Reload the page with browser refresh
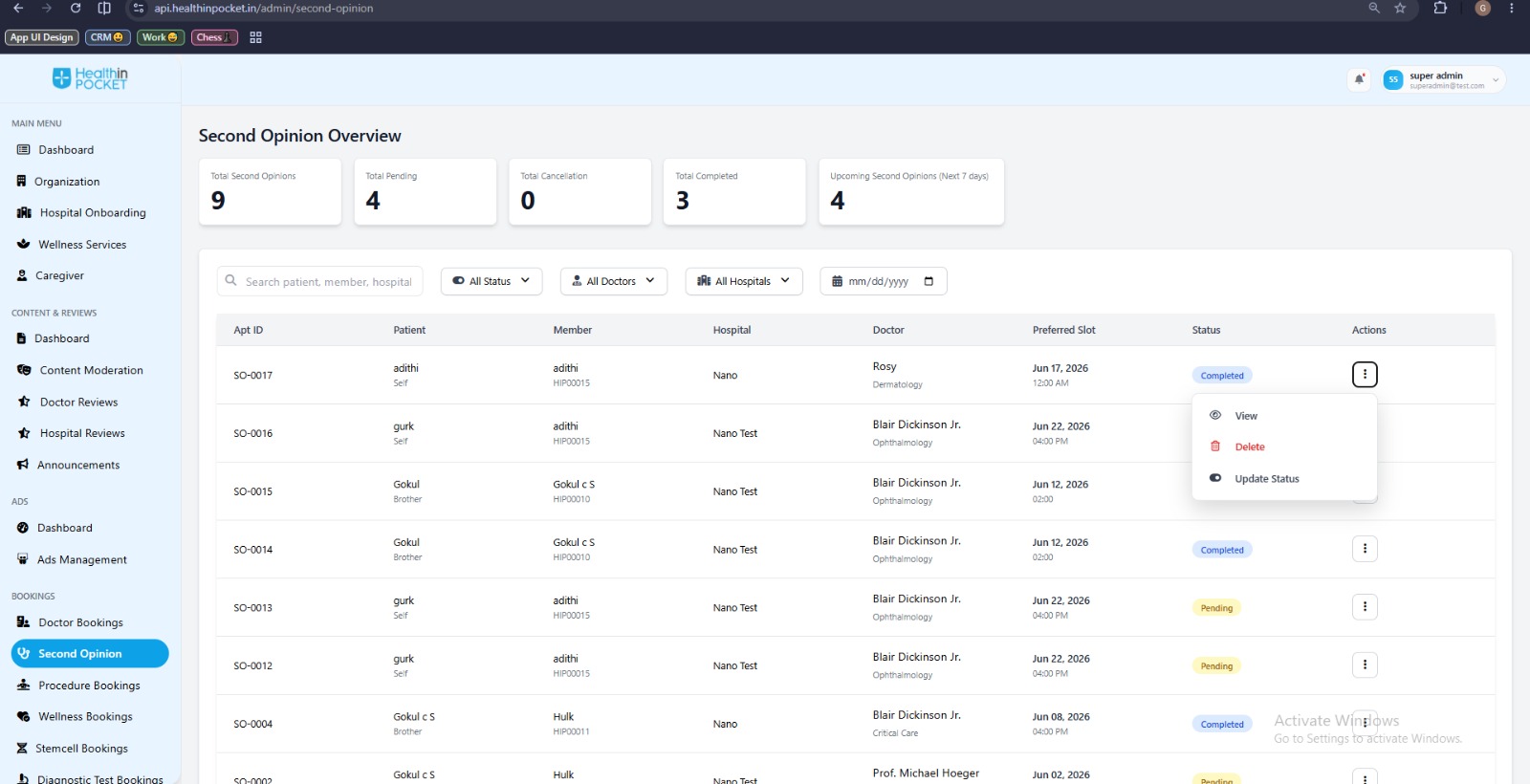The width and height of the screenshot is (1530, 784). (76, 8)
